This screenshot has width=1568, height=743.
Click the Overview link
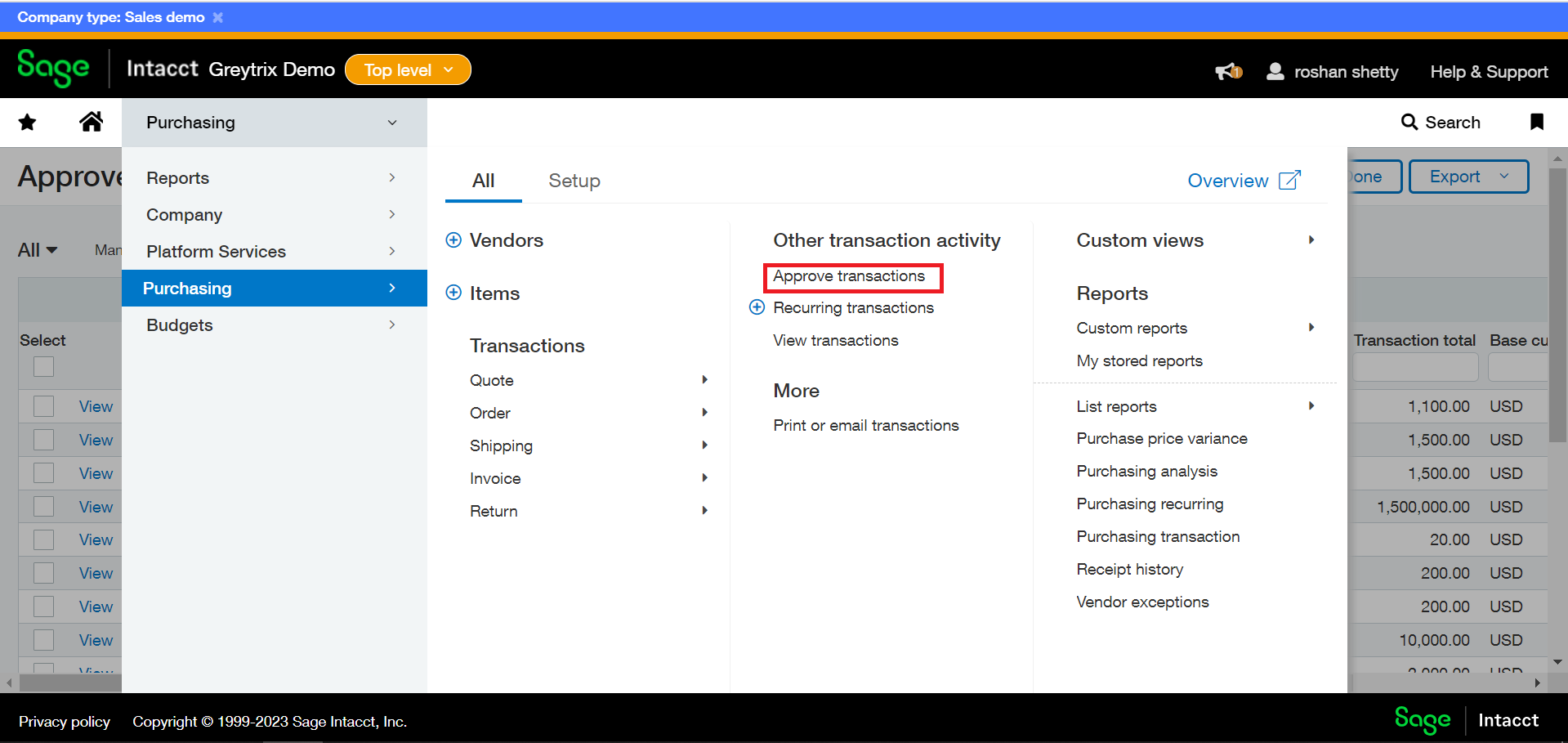coord(1228,181)
